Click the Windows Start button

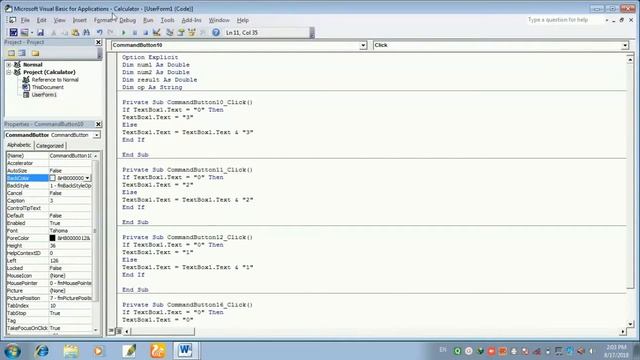click(12, 351)
